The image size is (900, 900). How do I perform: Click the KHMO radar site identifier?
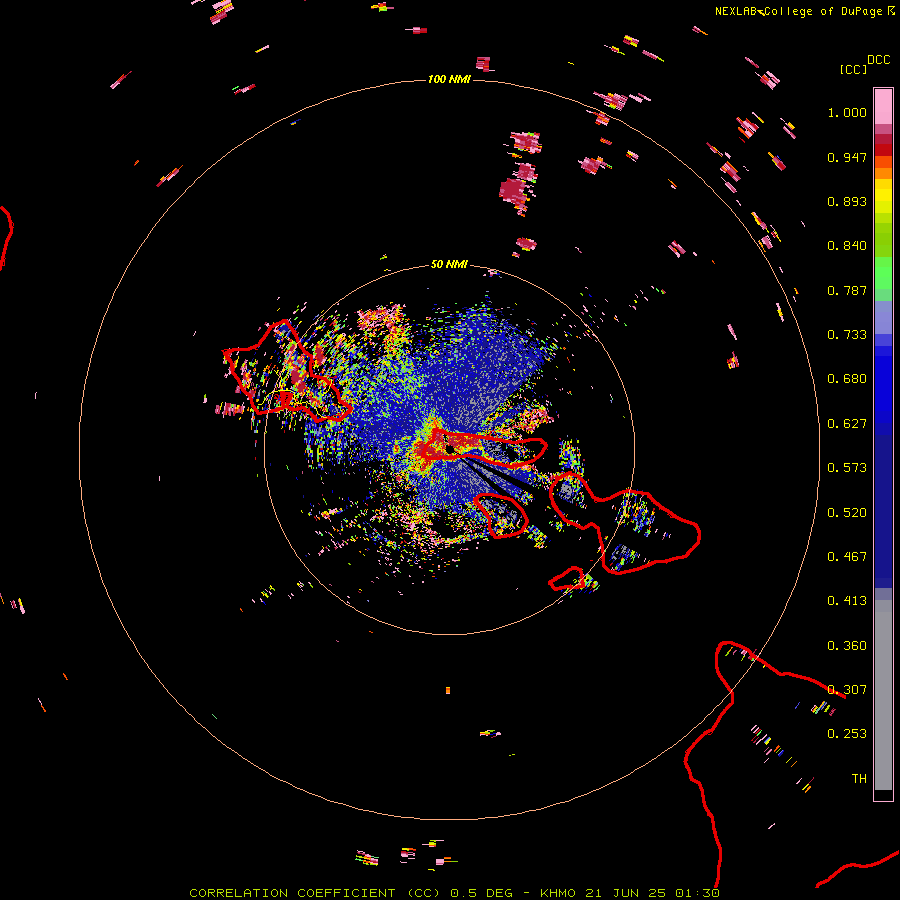557,893
